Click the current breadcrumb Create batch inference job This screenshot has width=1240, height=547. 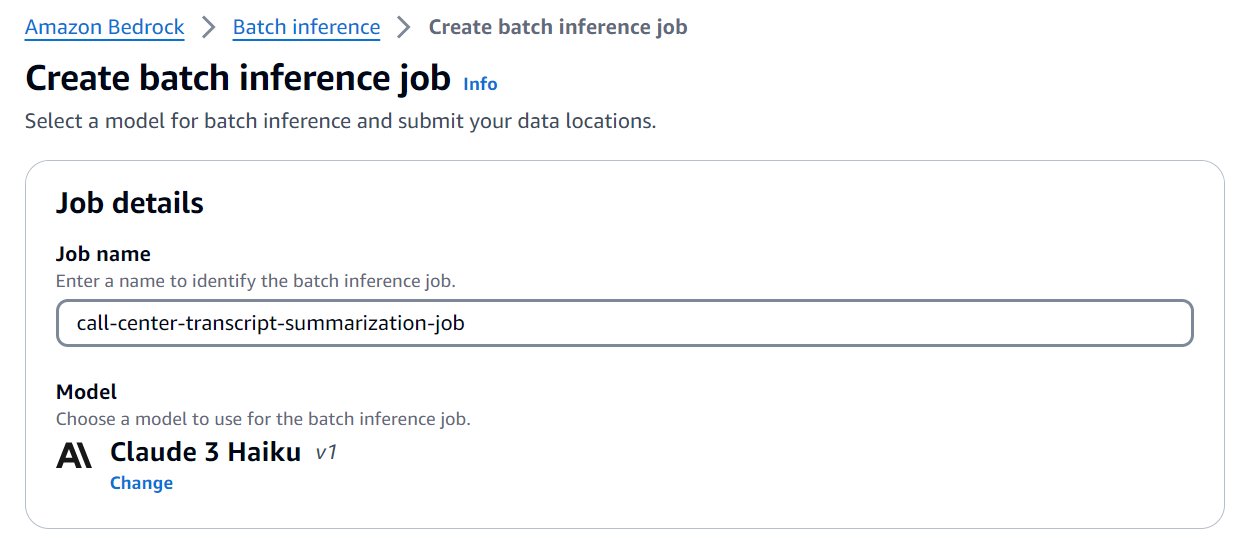tap(557, 27)
